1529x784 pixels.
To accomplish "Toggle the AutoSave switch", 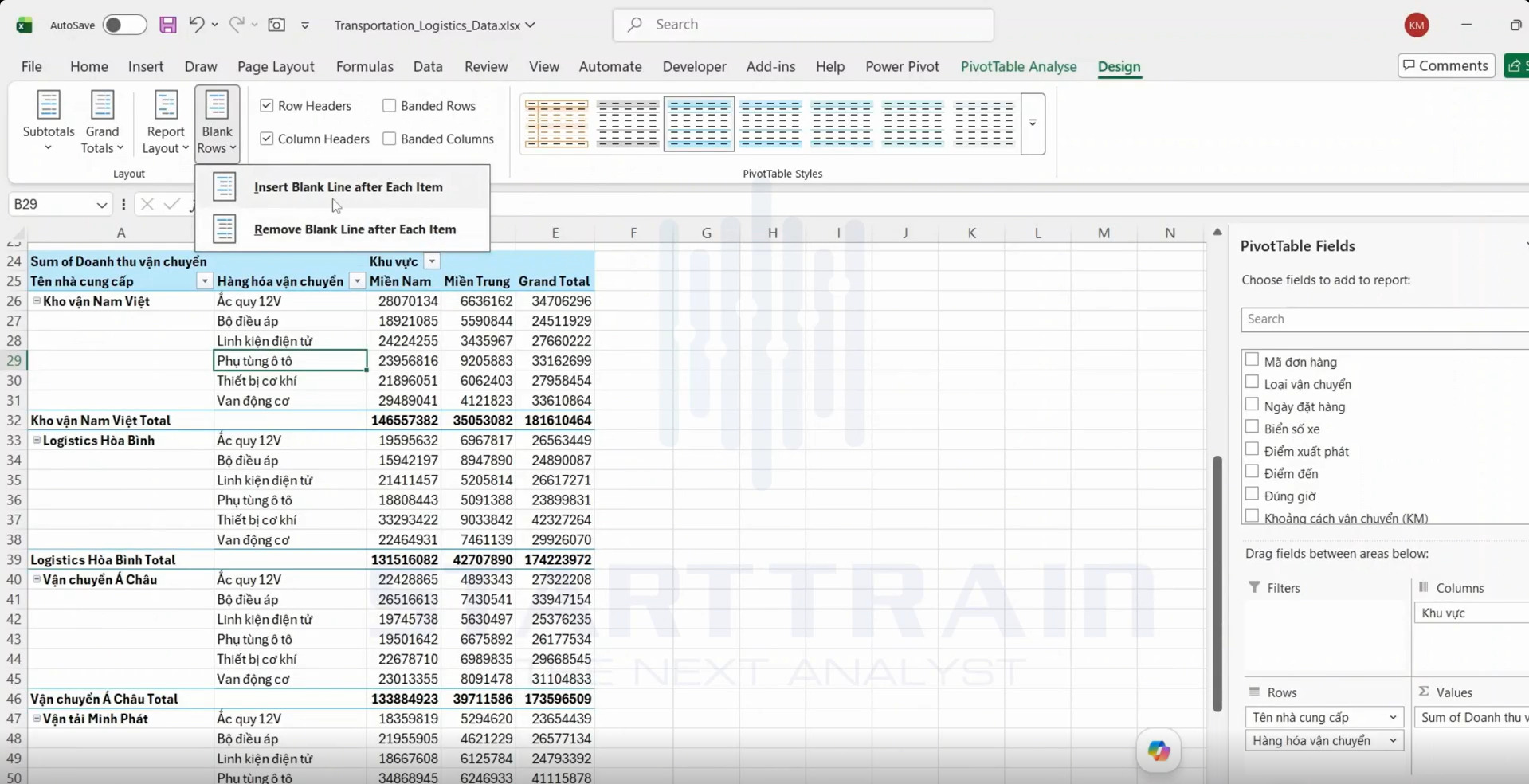I will [124, 25].
